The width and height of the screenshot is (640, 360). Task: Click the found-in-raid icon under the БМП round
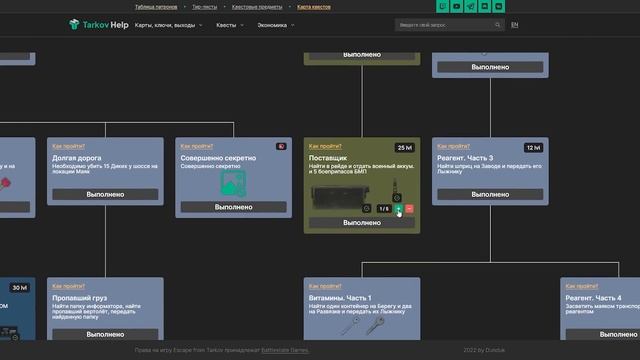pyautogui.click(x=397, y=198)
